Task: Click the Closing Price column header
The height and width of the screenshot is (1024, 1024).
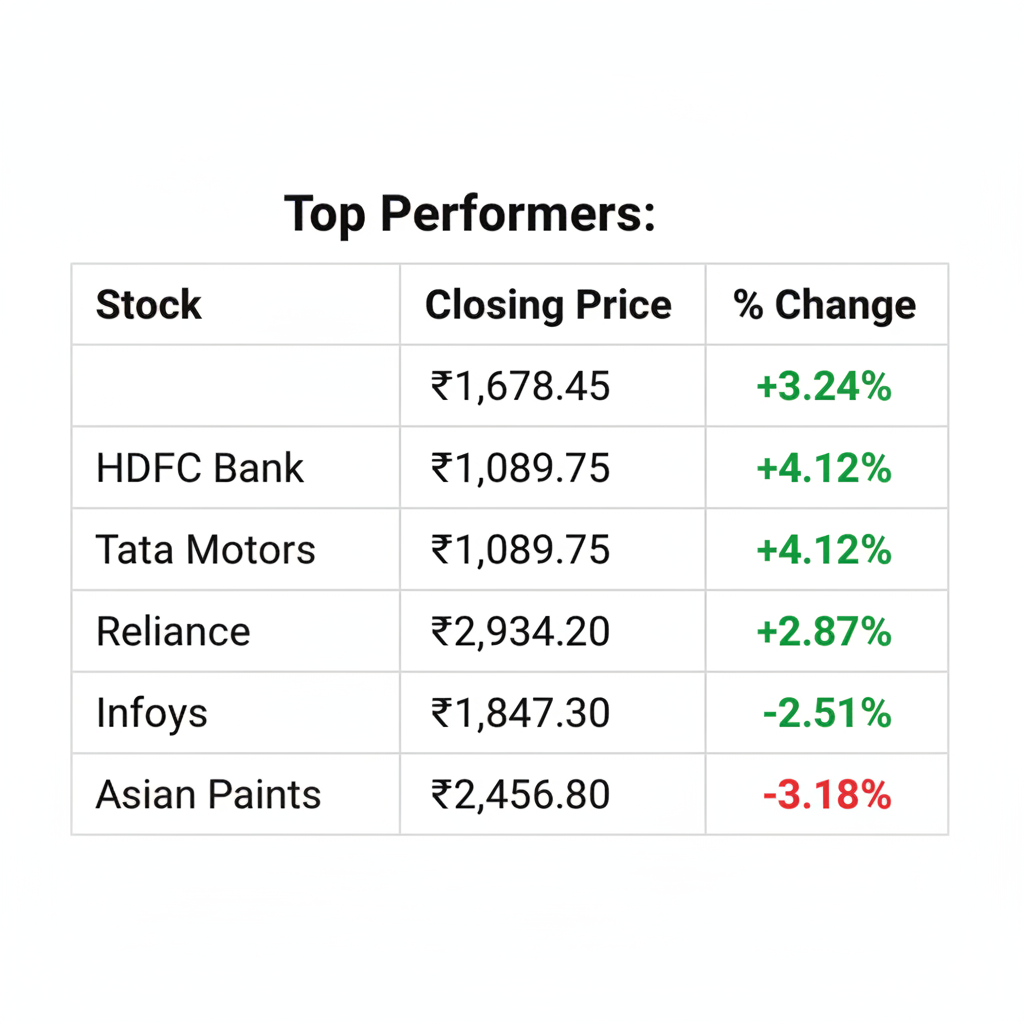Action: click(x=548, y=305)
